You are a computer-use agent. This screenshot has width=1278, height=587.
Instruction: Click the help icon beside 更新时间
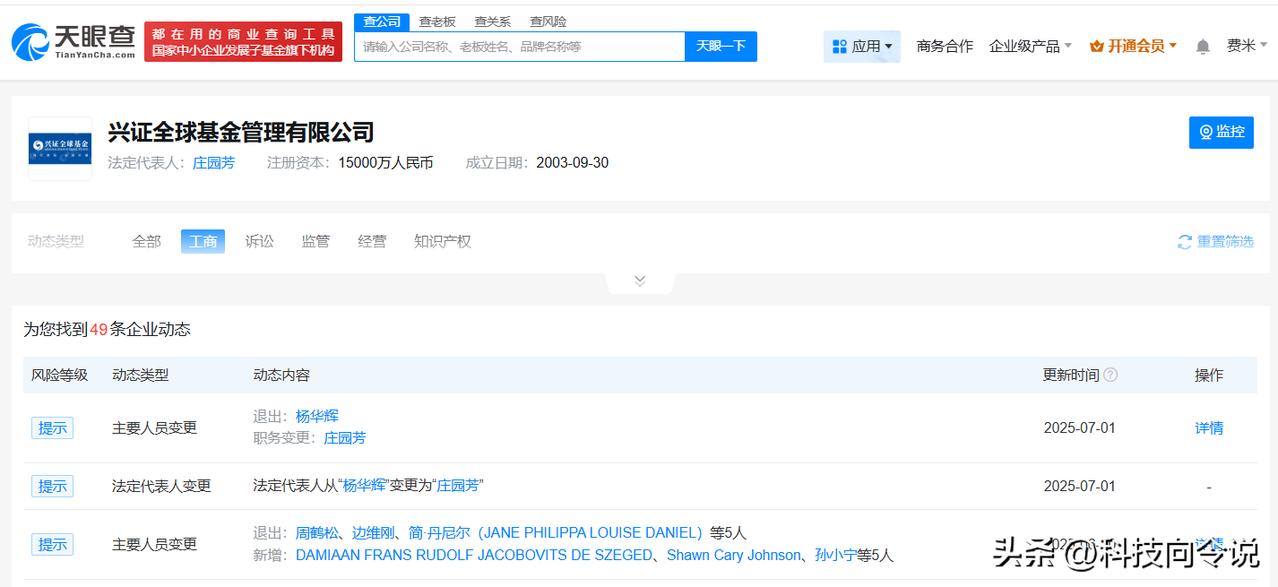(x=1110, y=375)
